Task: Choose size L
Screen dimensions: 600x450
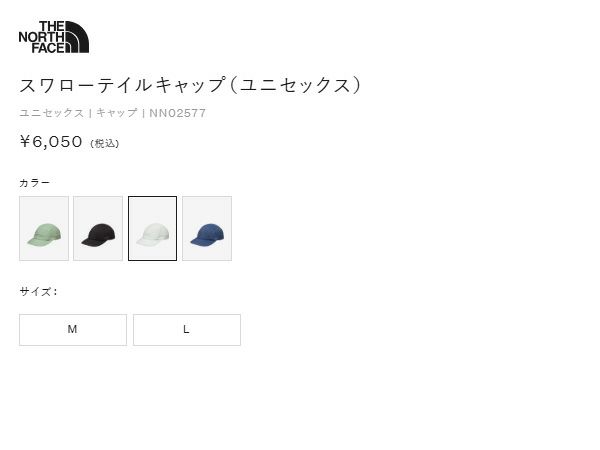Action: tap(187, 330)
